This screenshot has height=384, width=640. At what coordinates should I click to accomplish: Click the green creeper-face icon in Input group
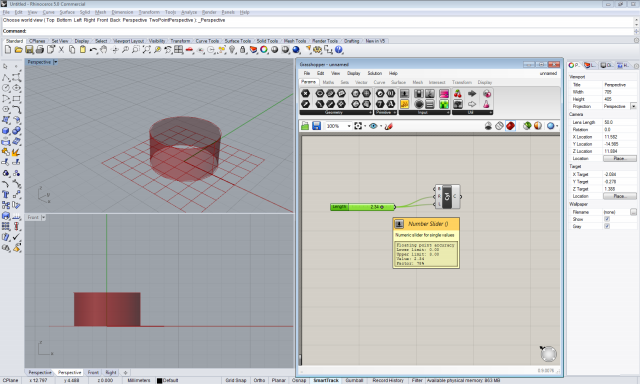tap(444, 104)
